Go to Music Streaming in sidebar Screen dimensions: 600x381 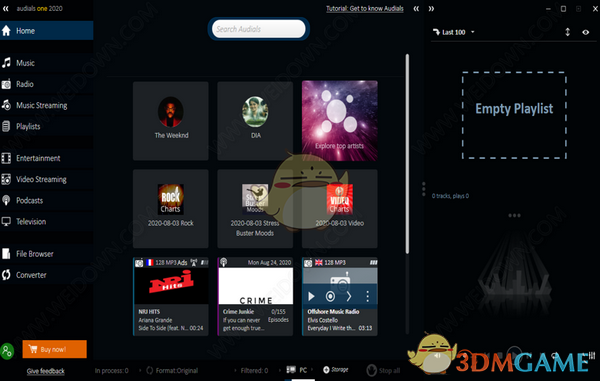pyautogui.click(x=46, y=105)
